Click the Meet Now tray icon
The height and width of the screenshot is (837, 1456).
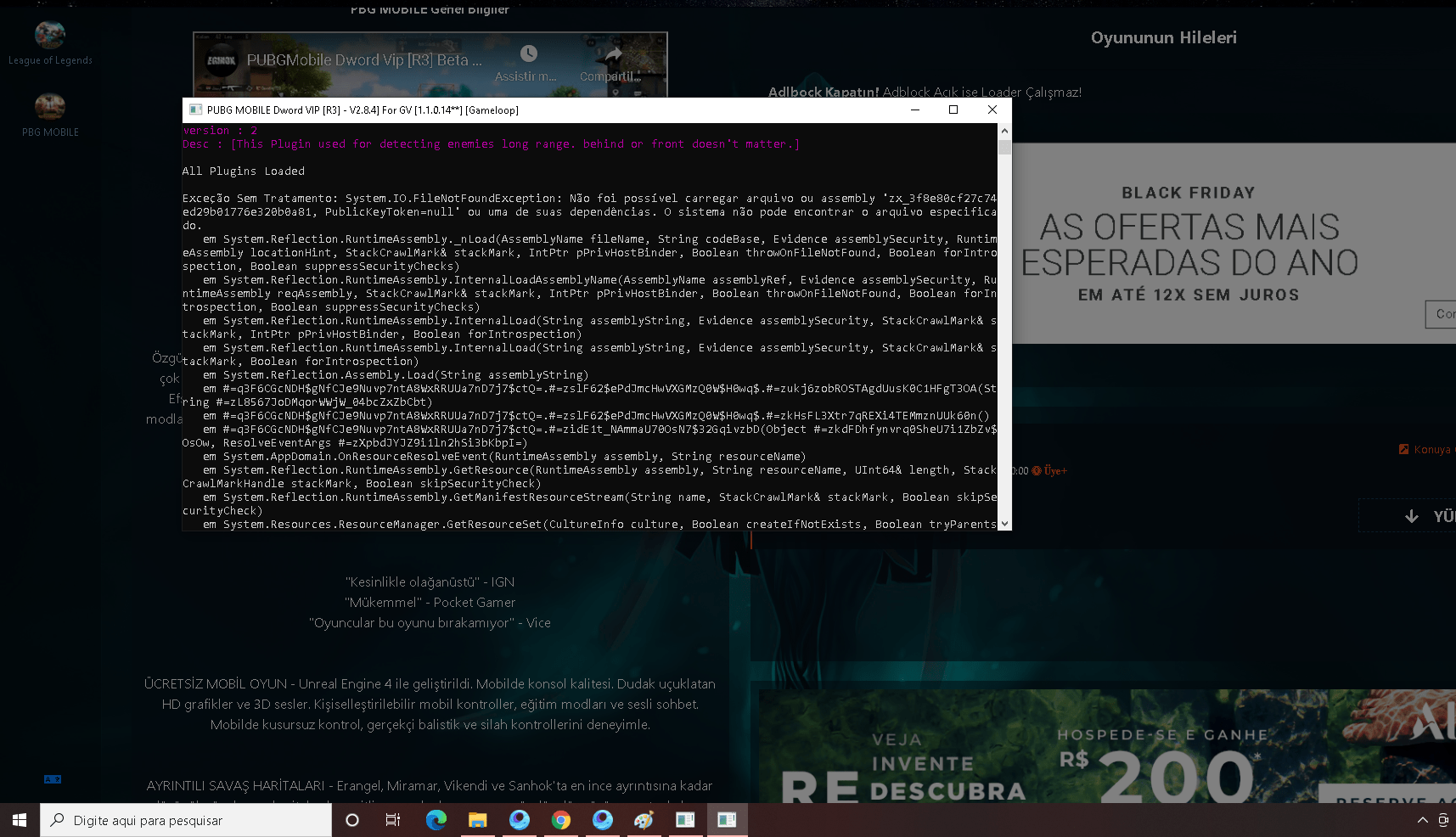tap(1444, 820)
